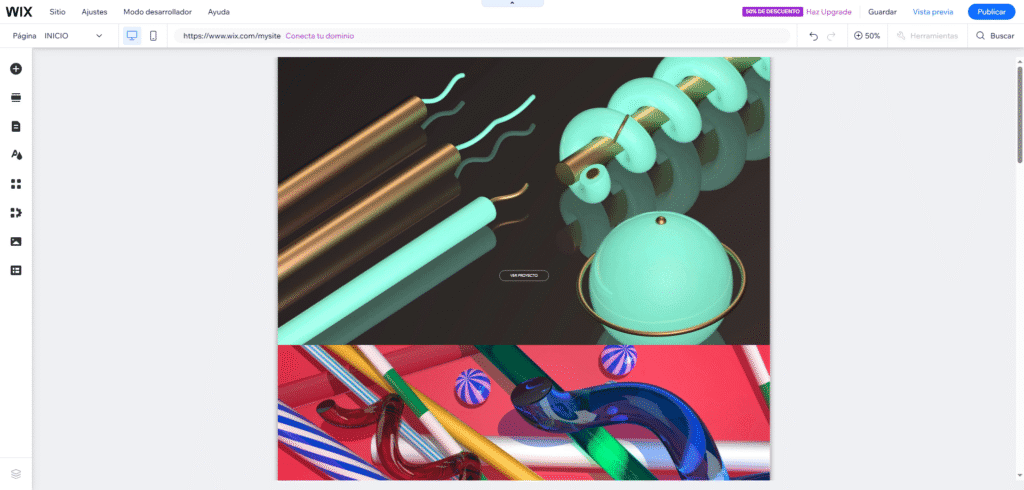Open the Add Apps grid icon
This screenshot has width=1024, height=490.
tap(16, 184)
